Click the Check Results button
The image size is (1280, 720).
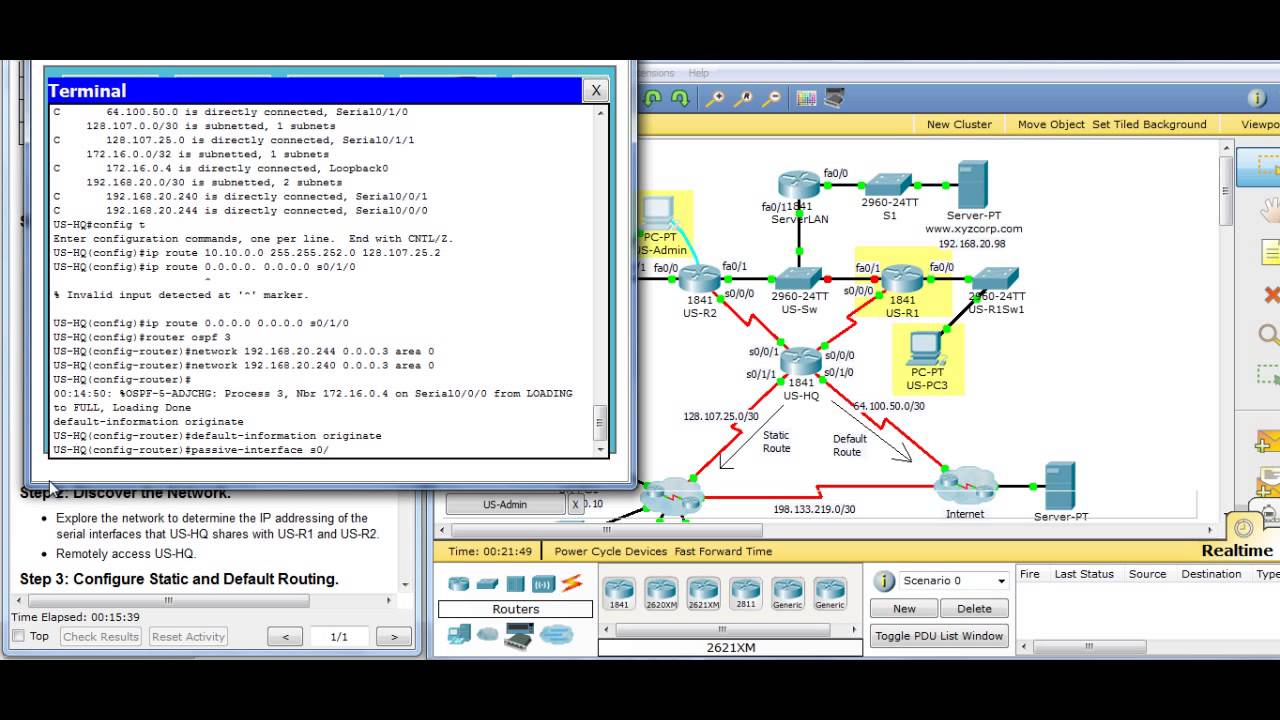point(101,636)
